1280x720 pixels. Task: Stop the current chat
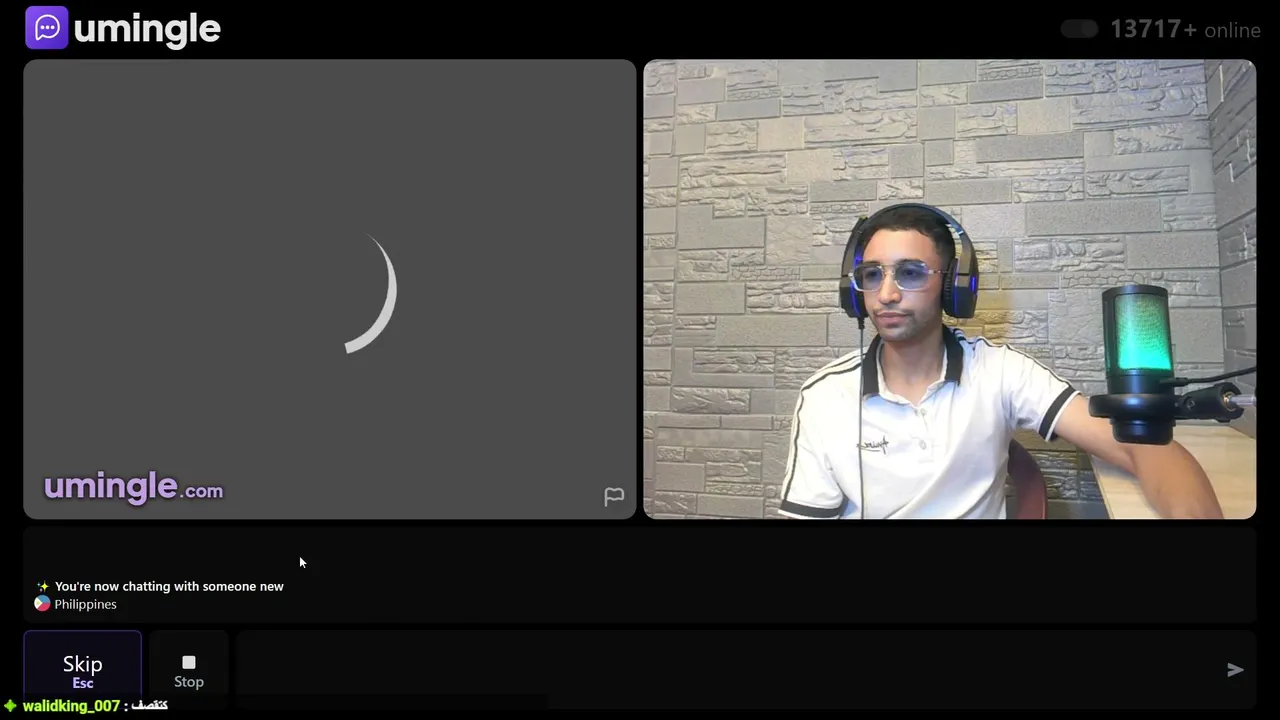(189, 671)
